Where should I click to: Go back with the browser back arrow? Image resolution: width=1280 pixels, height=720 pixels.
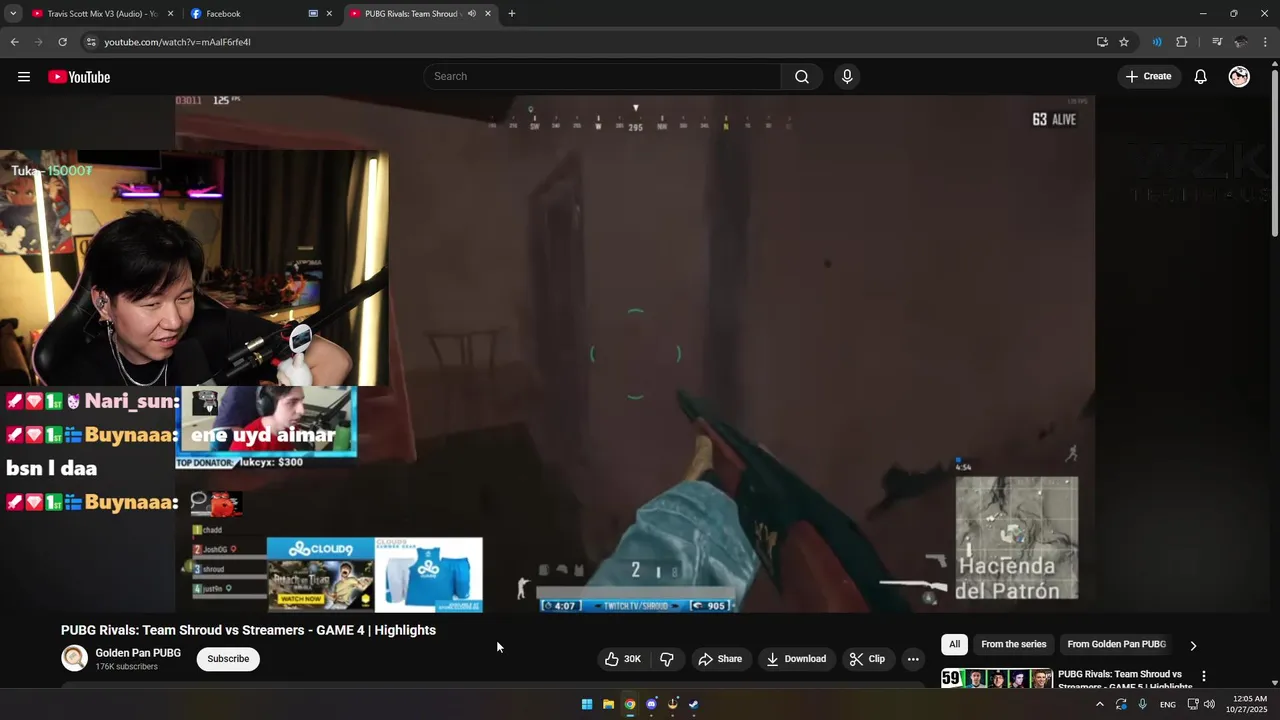point(15,42)
